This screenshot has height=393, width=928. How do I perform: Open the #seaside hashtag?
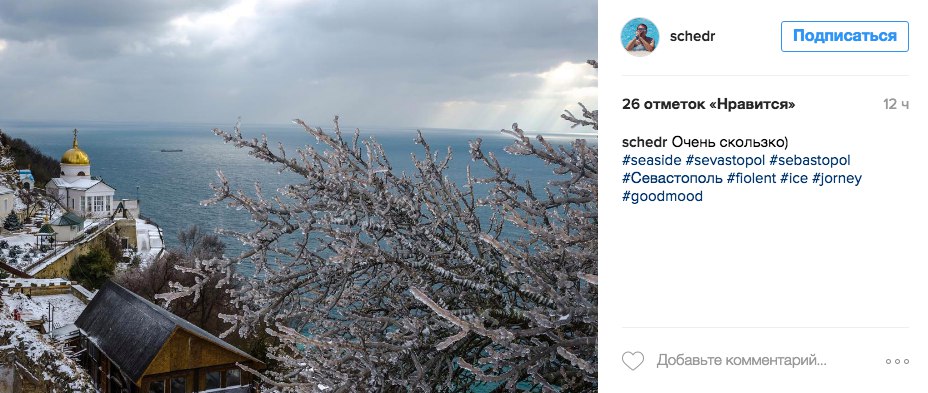pos(652,160)
